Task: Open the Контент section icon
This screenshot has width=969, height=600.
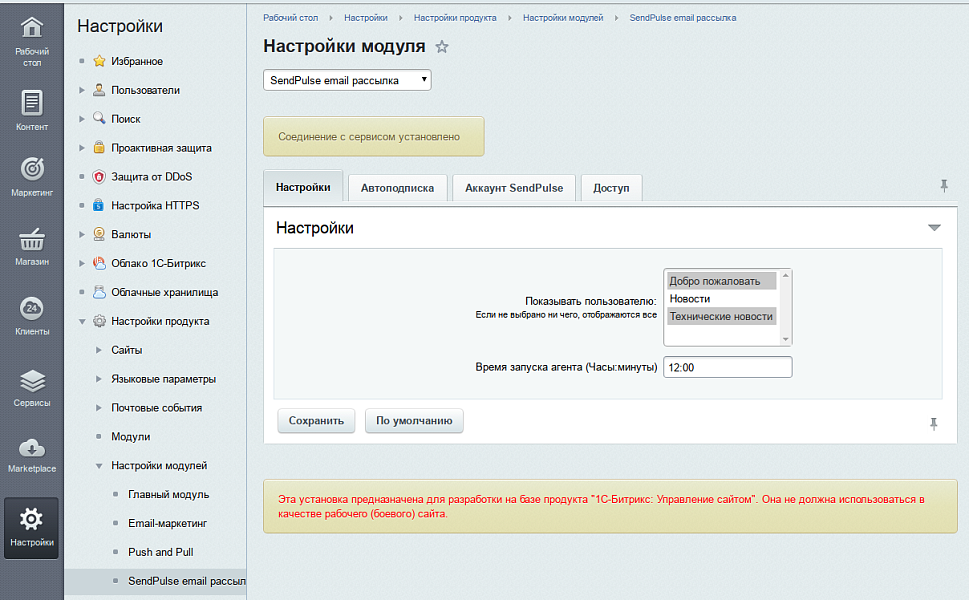Action: click(32, 103)
